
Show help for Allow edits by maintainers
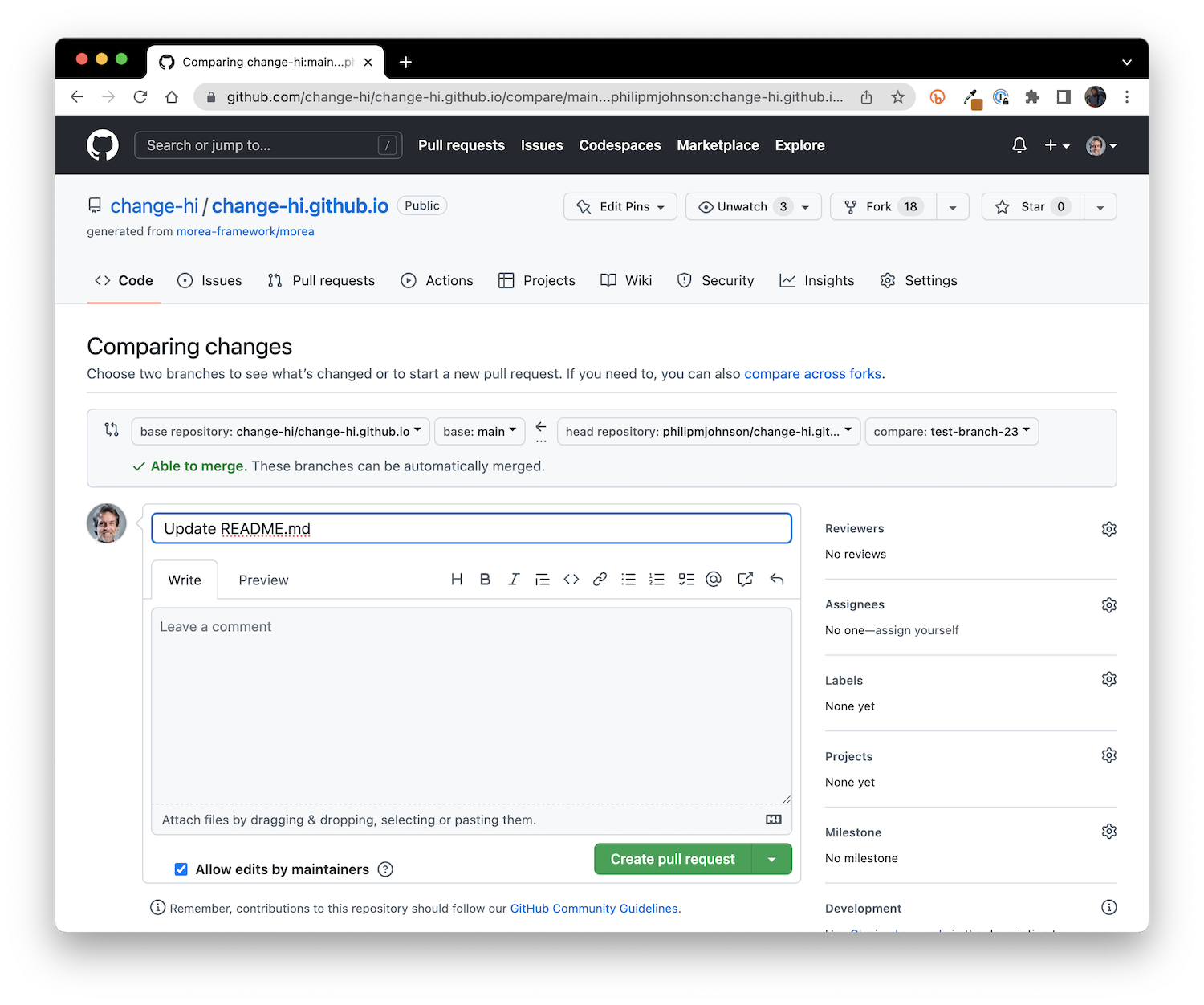pyautogui.click(x=385, y=869)
